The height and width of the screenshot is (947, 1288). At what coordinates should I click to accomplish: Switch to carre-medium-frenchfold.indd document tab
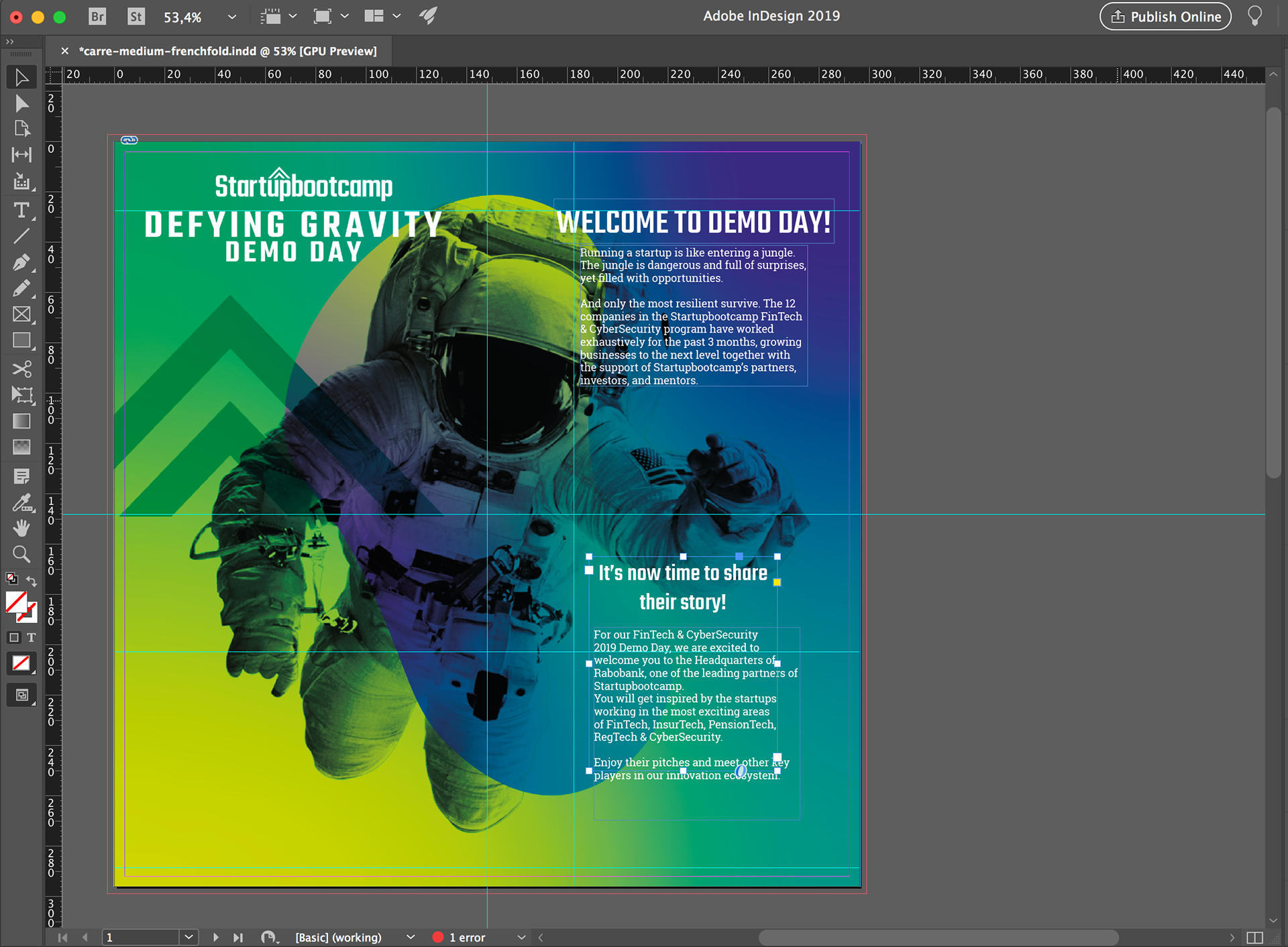tap(227, 51)
